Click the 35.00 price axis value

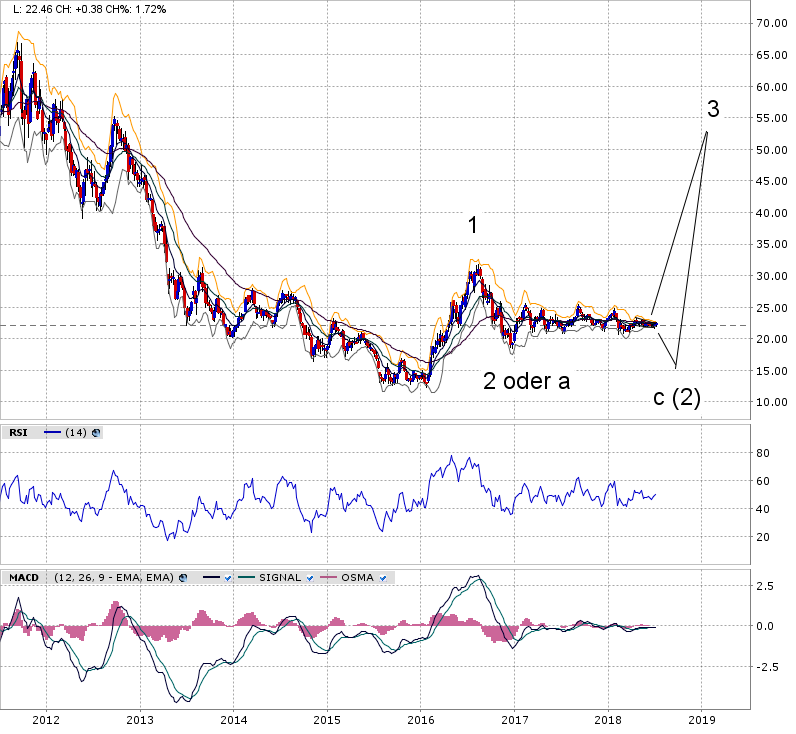pyautogui.click(x=772, y=244)
